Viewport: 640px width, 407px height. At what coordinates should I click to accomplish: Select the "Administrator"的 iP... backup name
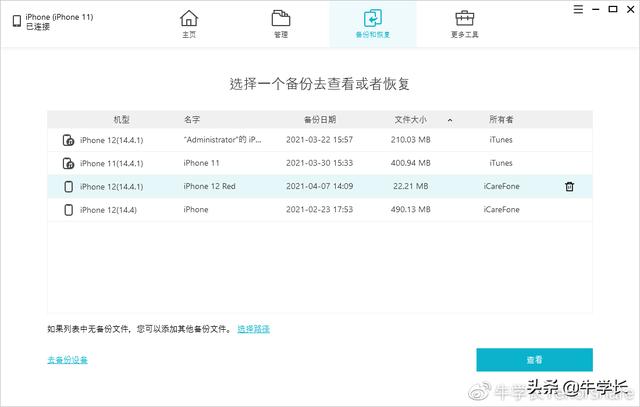click(222, 140)
